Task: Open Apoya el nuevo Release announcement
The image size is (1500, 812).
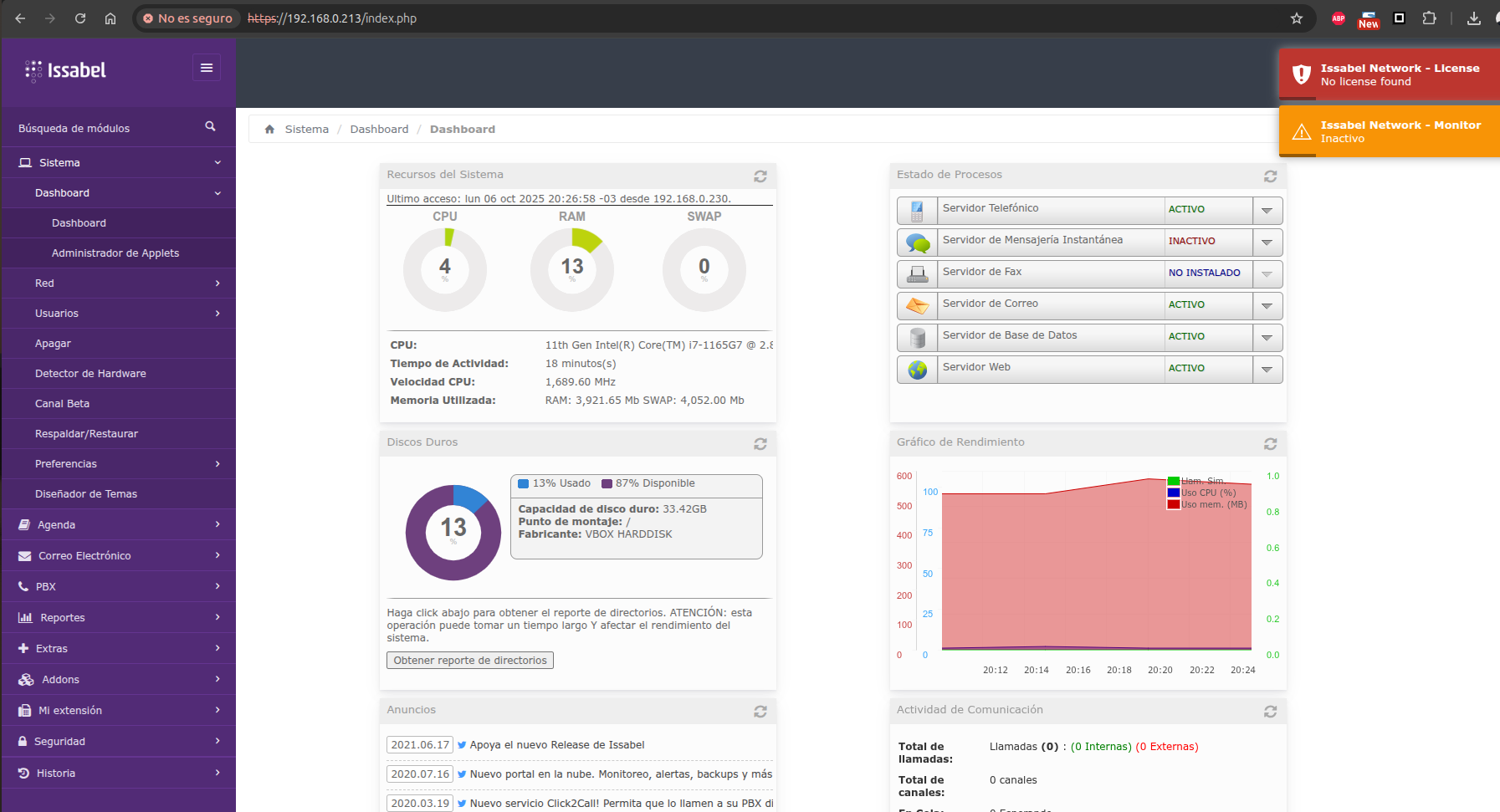Action: pos(556,745)
